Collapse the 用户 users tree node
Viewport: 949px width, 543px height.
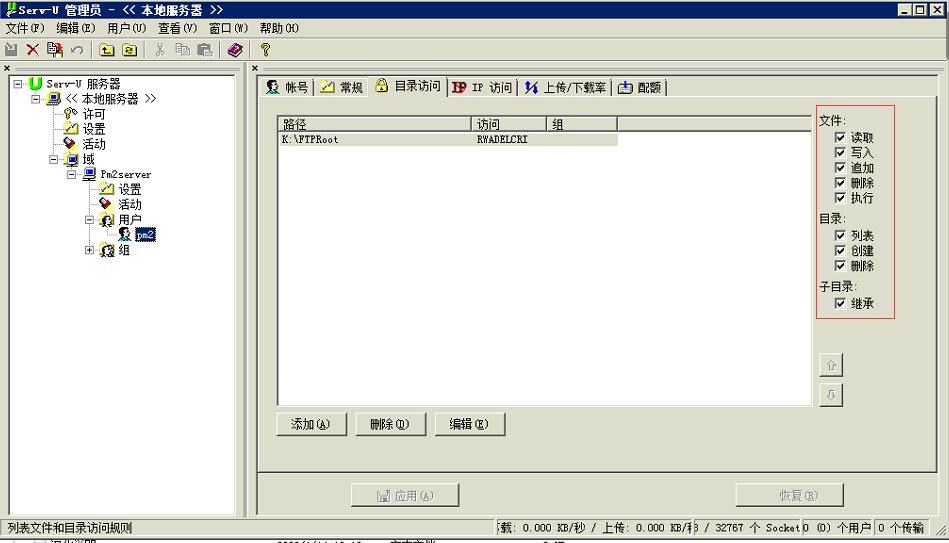pyautogui.click(x=90, y=220)
